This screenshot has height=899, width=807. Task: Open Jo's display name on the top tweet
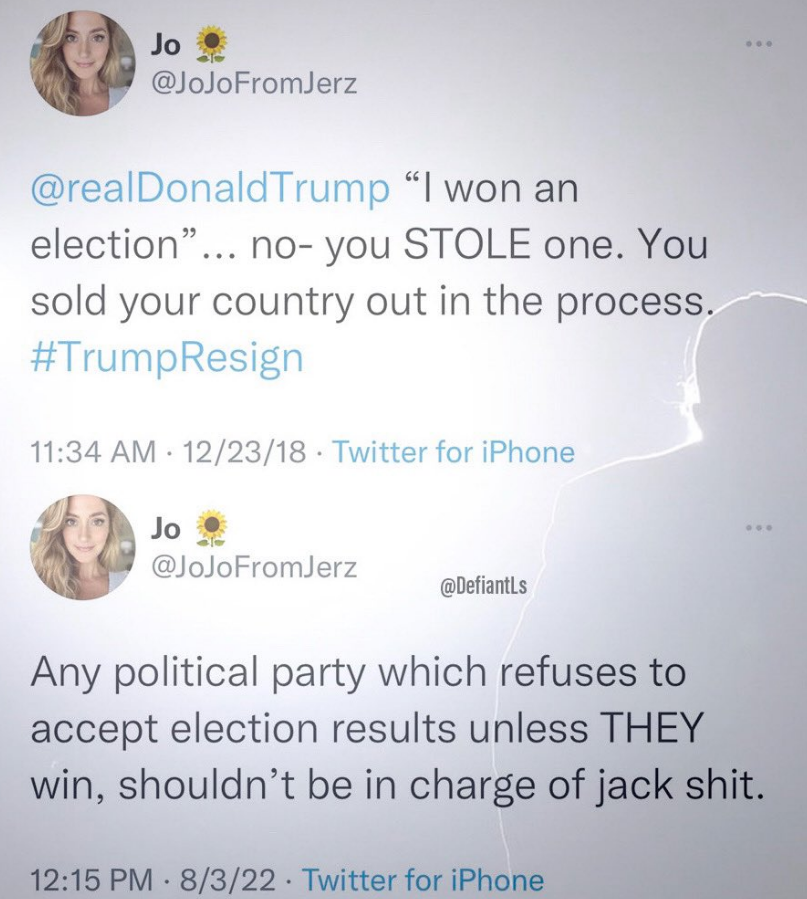click(x=167, y=43)
